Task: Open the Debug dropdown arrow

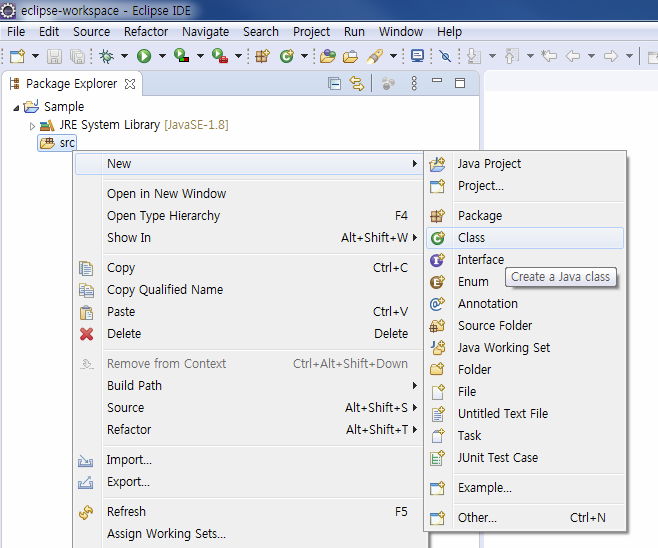Action: coord(125,56)
